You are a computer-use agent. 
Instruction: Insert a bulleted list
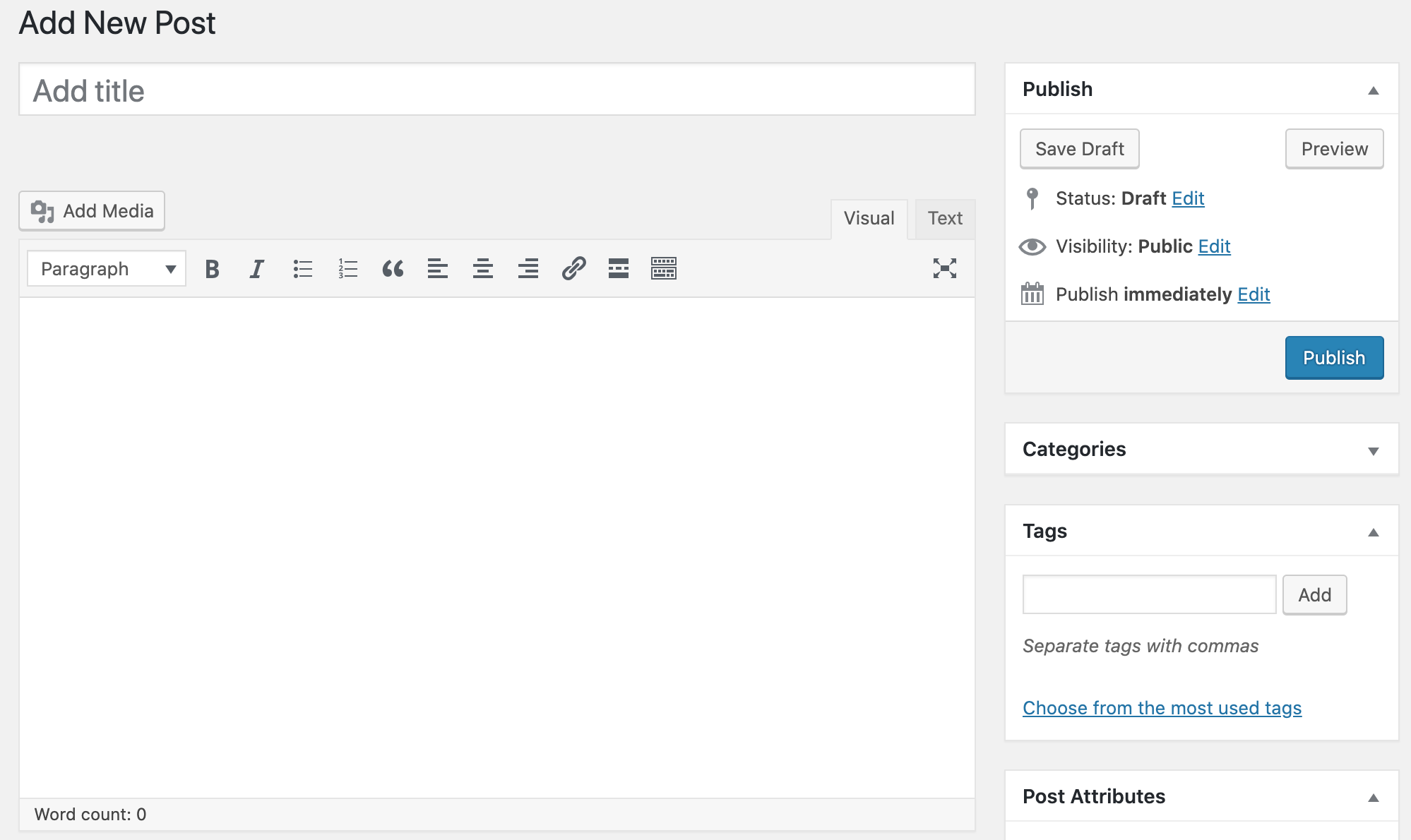[302, 269]
